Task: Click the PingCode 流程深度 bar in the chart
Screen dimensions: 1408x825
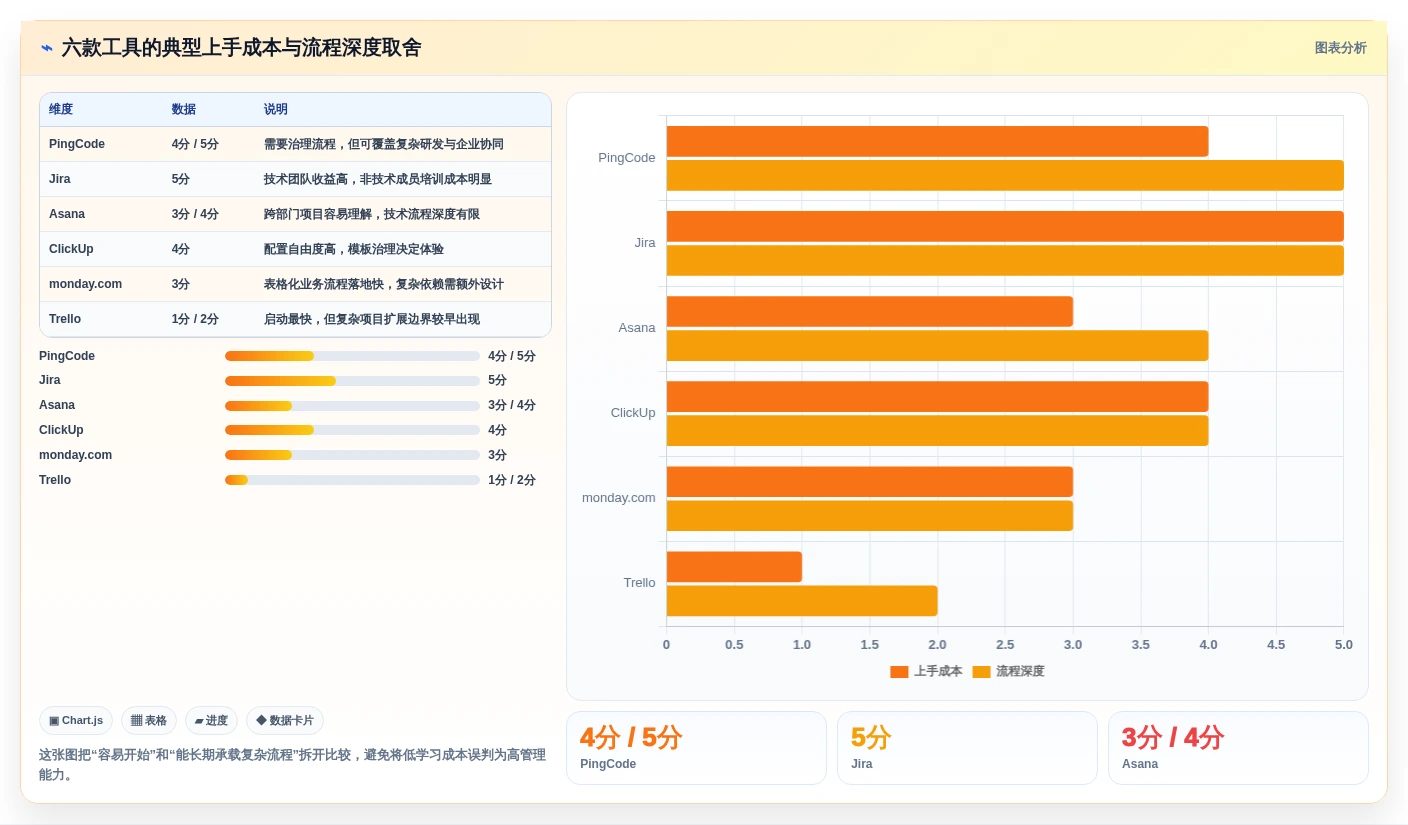Action: tap(1005, 175)
